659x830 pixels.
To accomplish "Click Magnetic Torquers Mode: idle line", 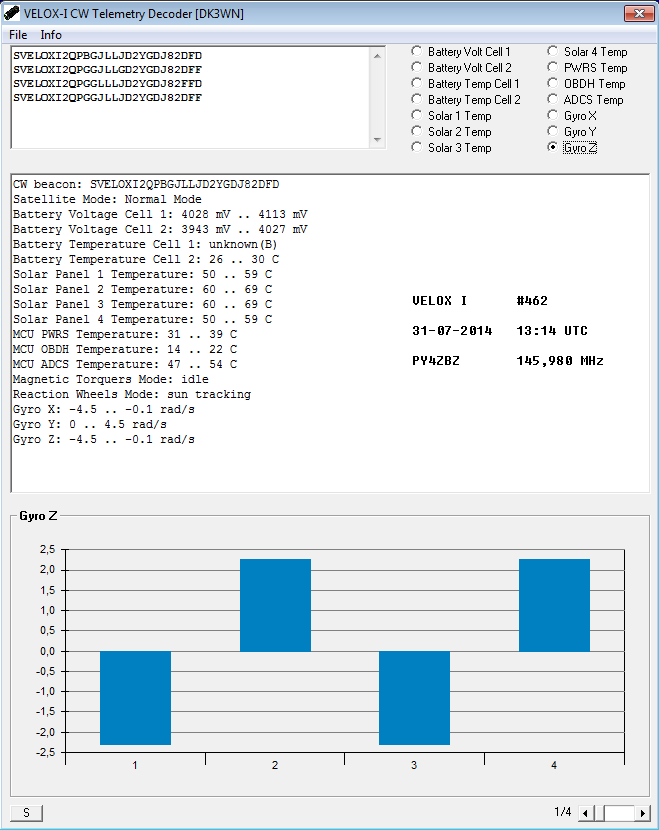I will (111, 379).
